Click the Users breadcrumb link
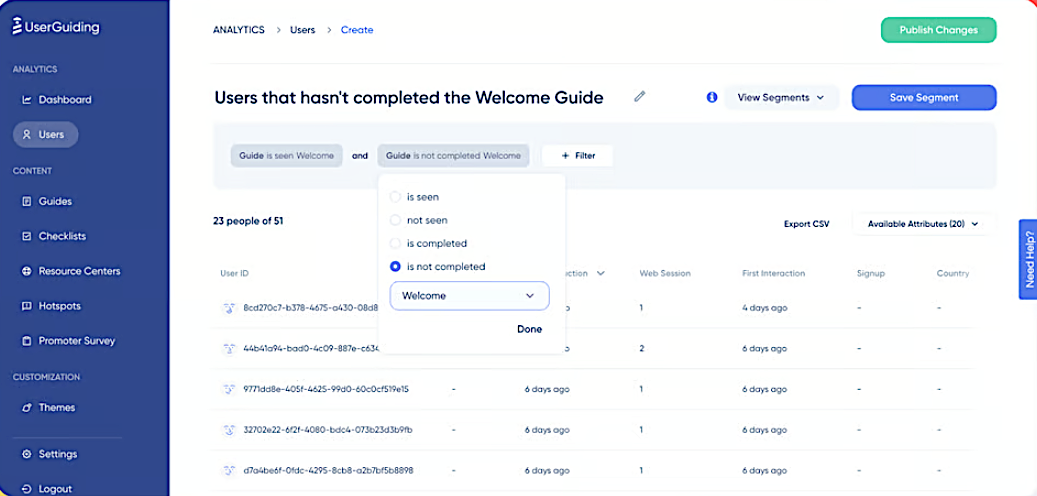Viewport: 1037px width, 496px height. (302, 30)
